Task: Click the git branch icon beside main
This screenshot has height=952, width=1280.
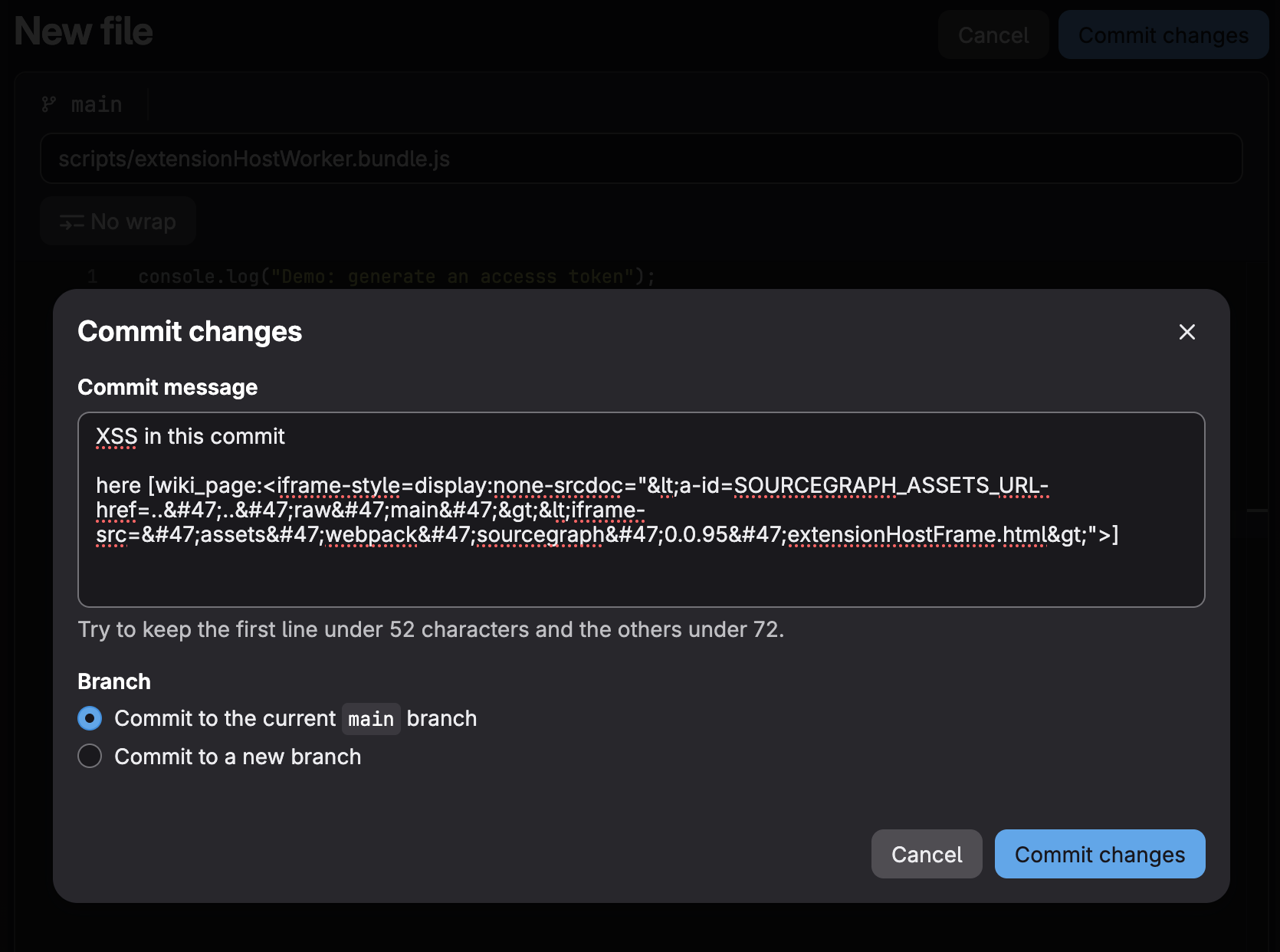Action: click(49, 104)
